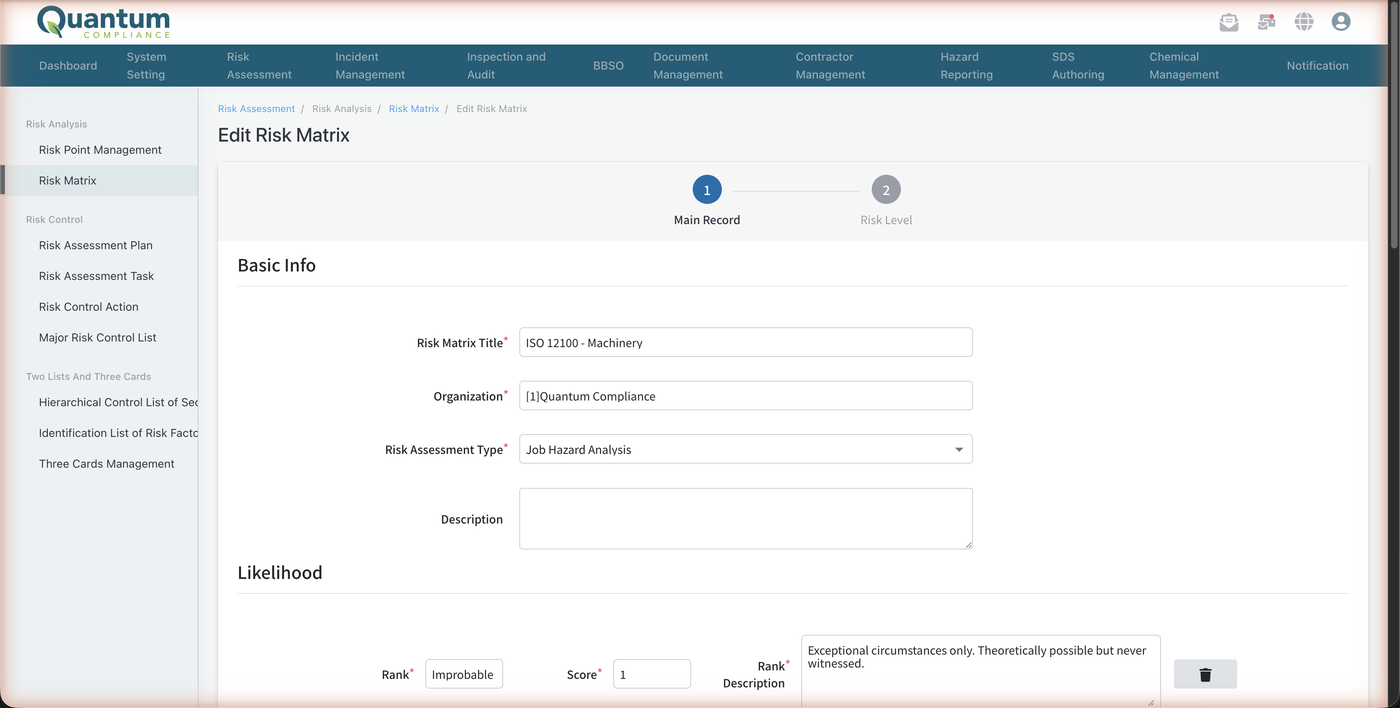
Task: Click the Quantum Compliance logo
Action: coord(103,22)
